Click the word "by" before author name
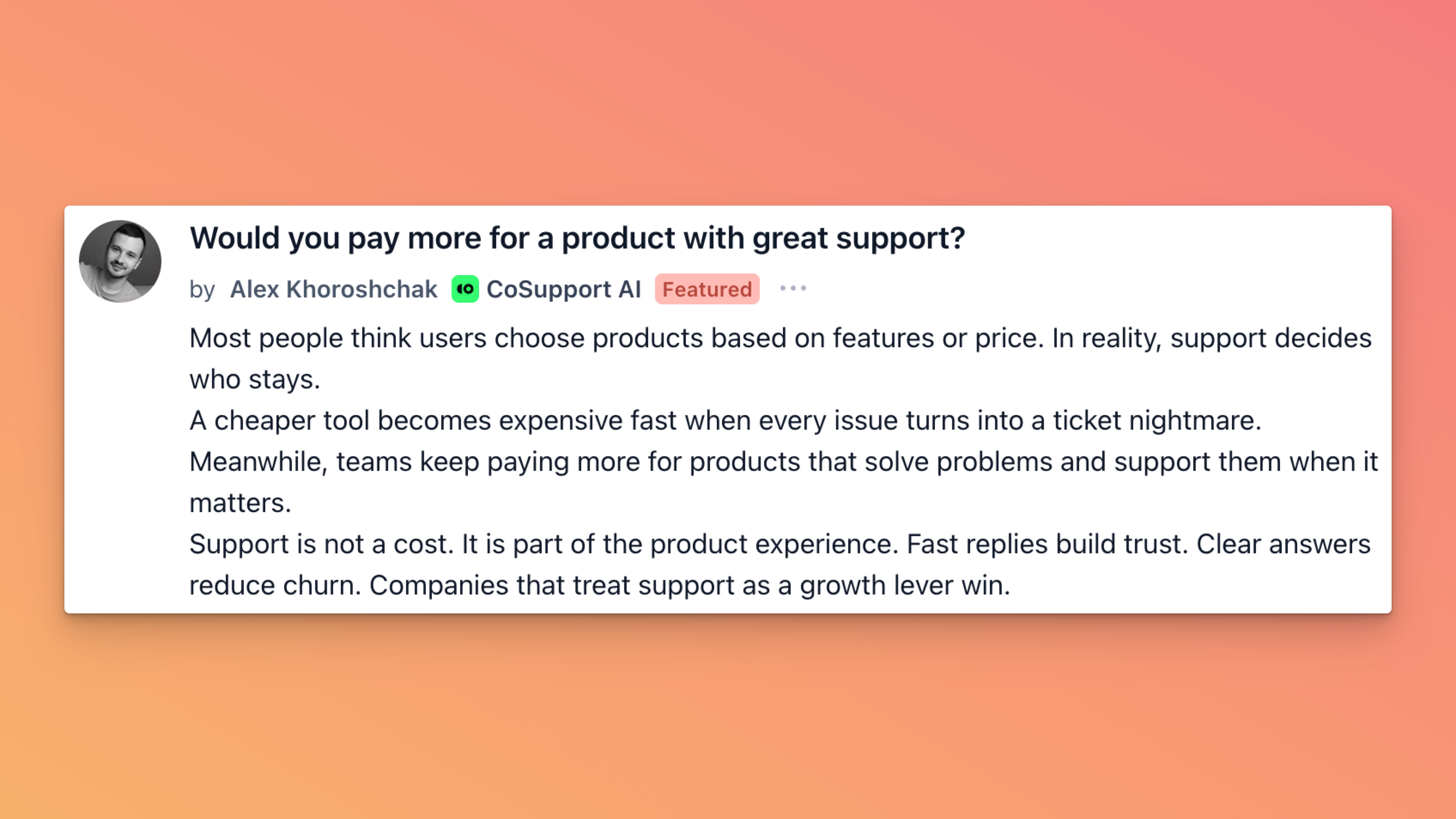Screen dimensions: 1456x819 (x=202, y=290)
